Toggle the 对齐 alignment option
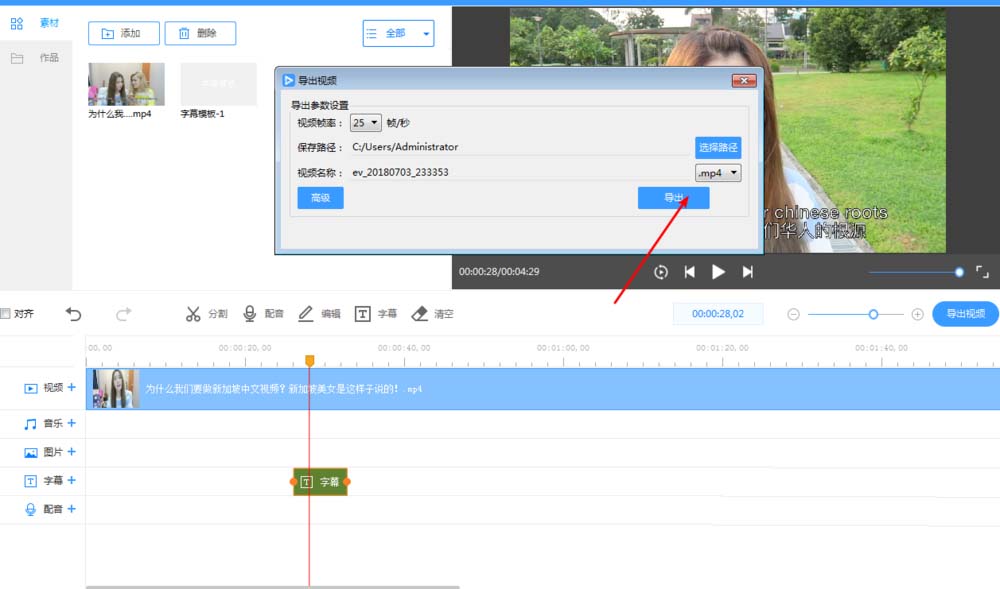 coord(18,313)
